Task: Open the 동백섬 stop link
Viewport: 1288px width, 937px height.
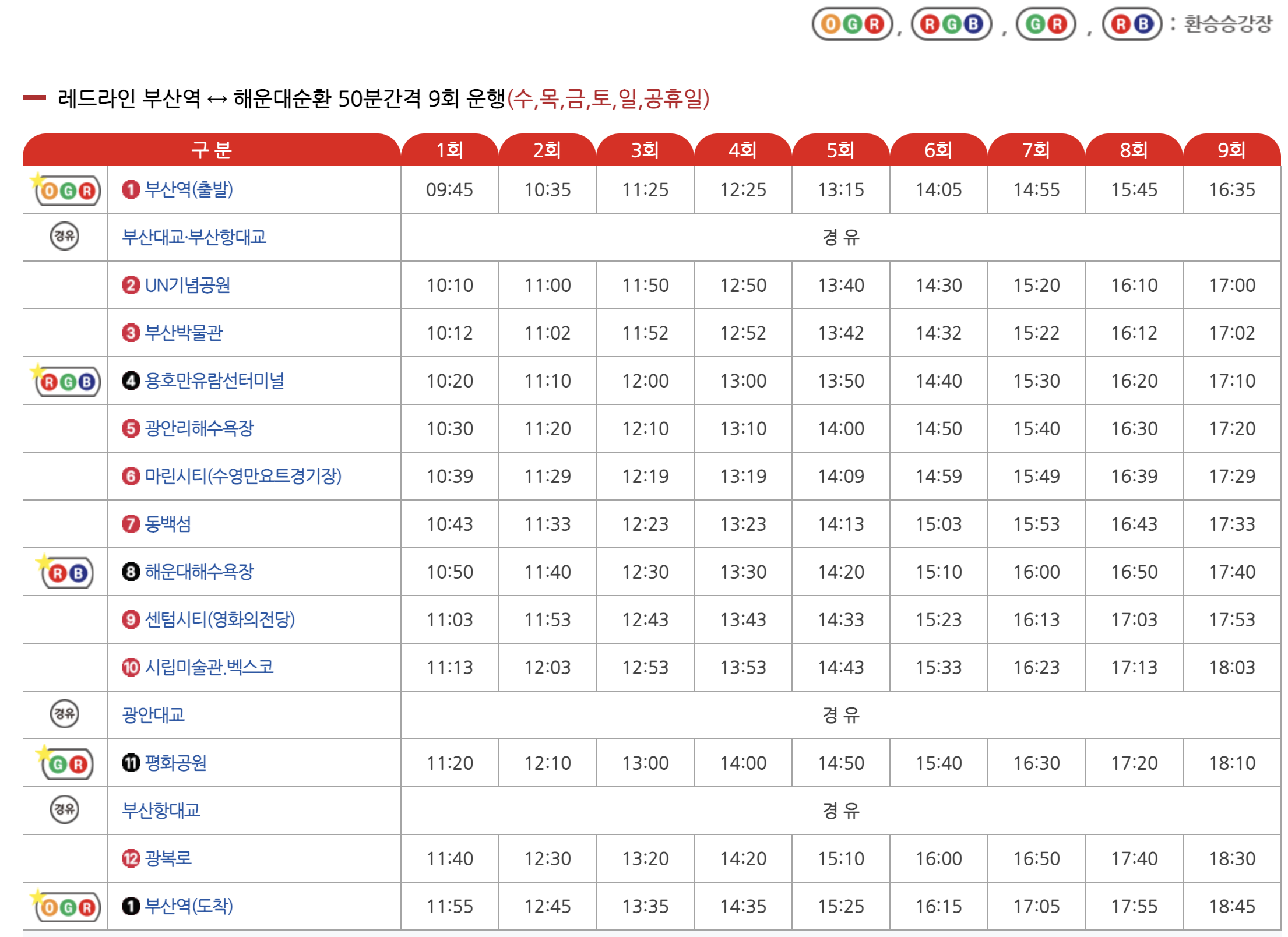Action: (168, 524)
